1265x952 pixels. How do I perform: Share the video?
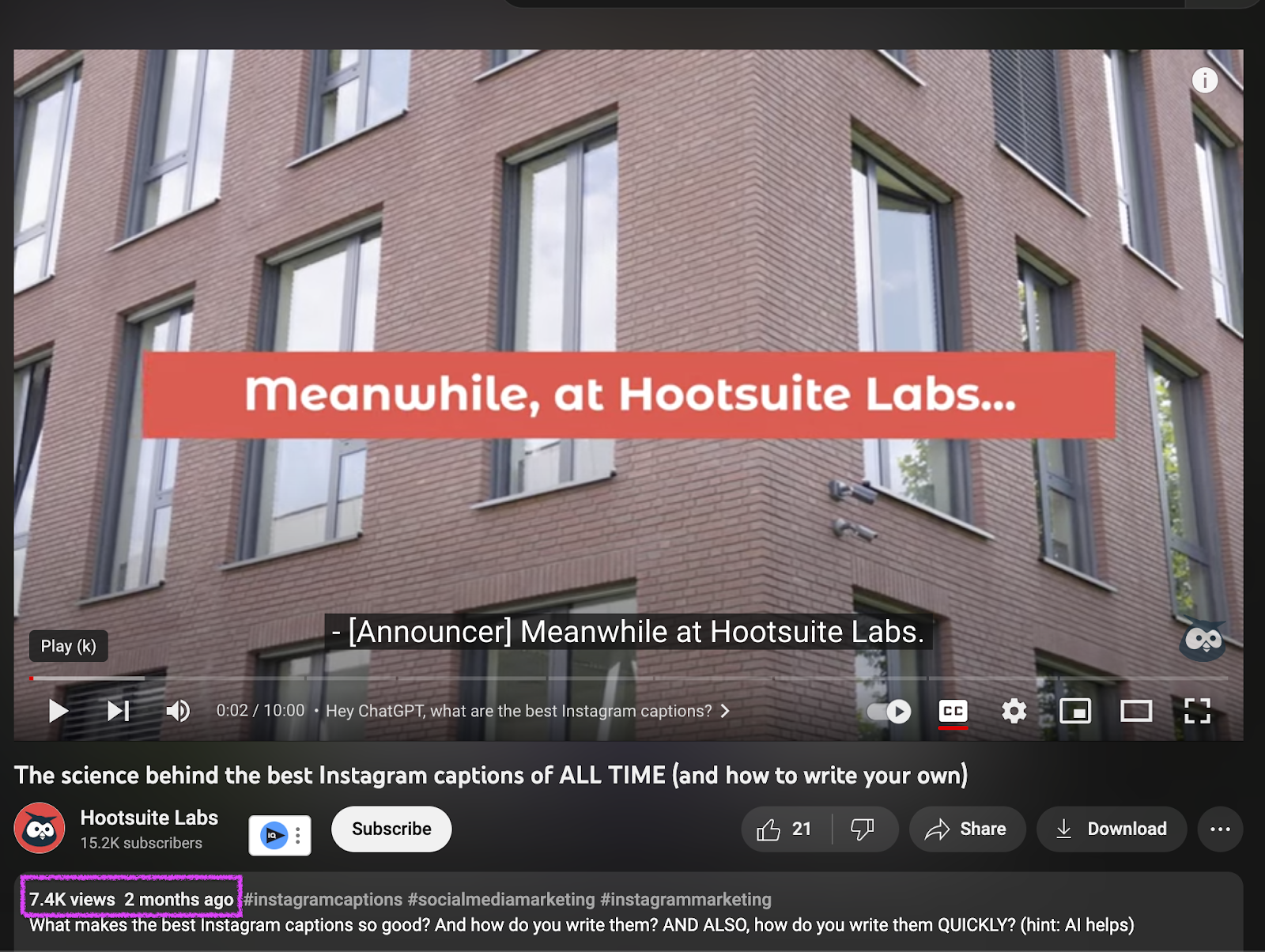pos(967,829)
